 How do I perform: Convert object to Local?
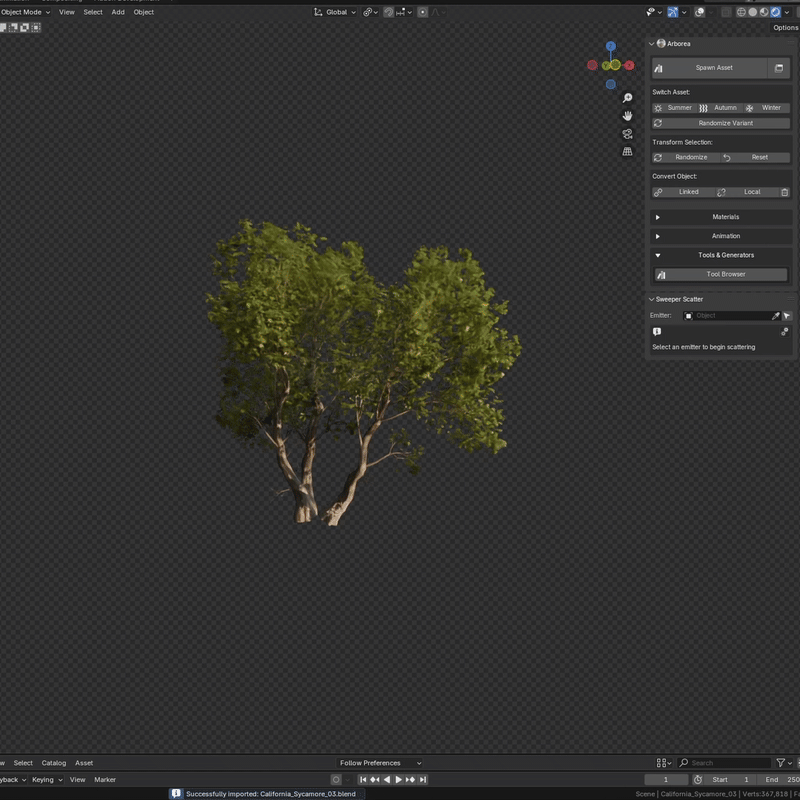click(747, 192)
